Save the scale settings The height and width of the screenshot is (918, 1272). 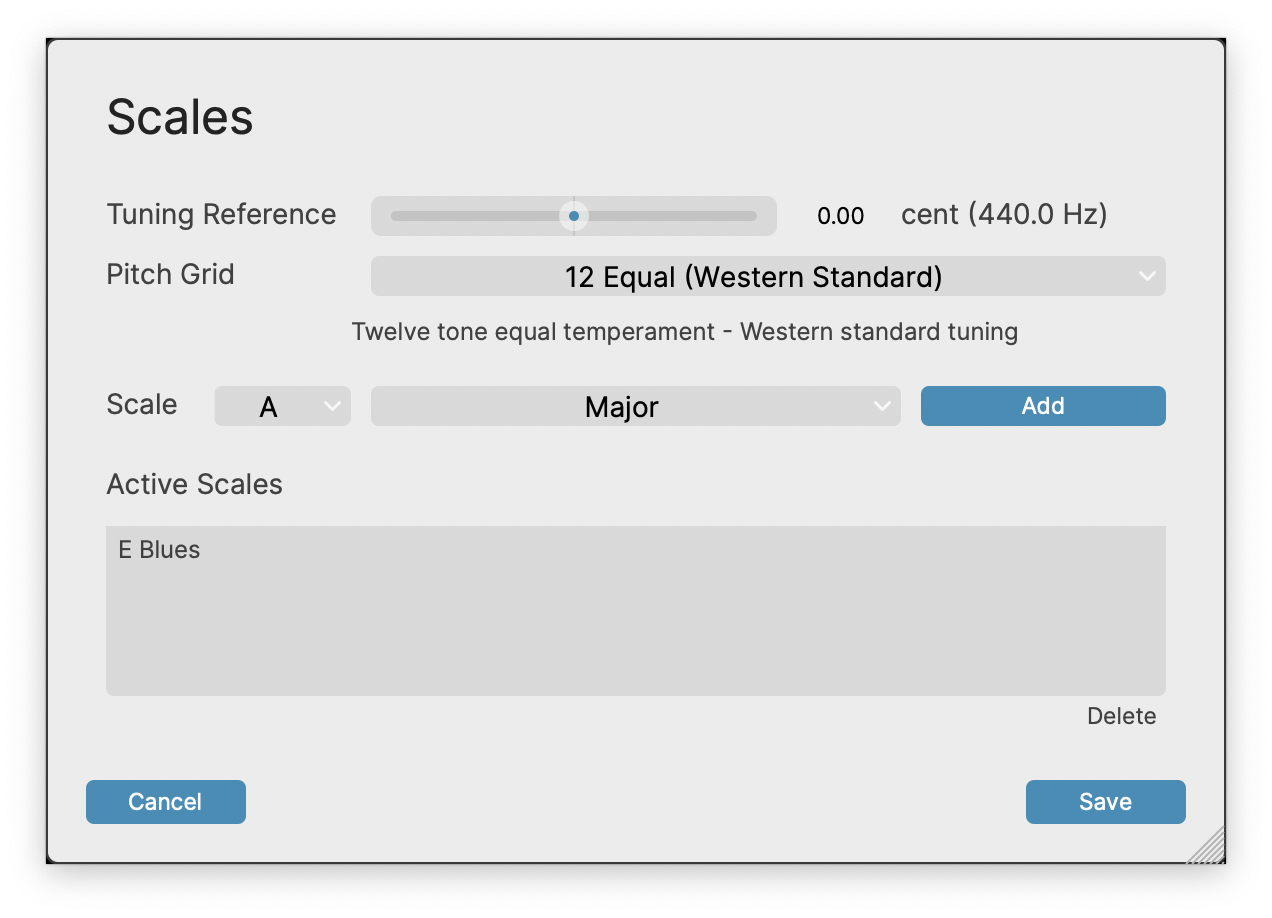(1105, 802)
